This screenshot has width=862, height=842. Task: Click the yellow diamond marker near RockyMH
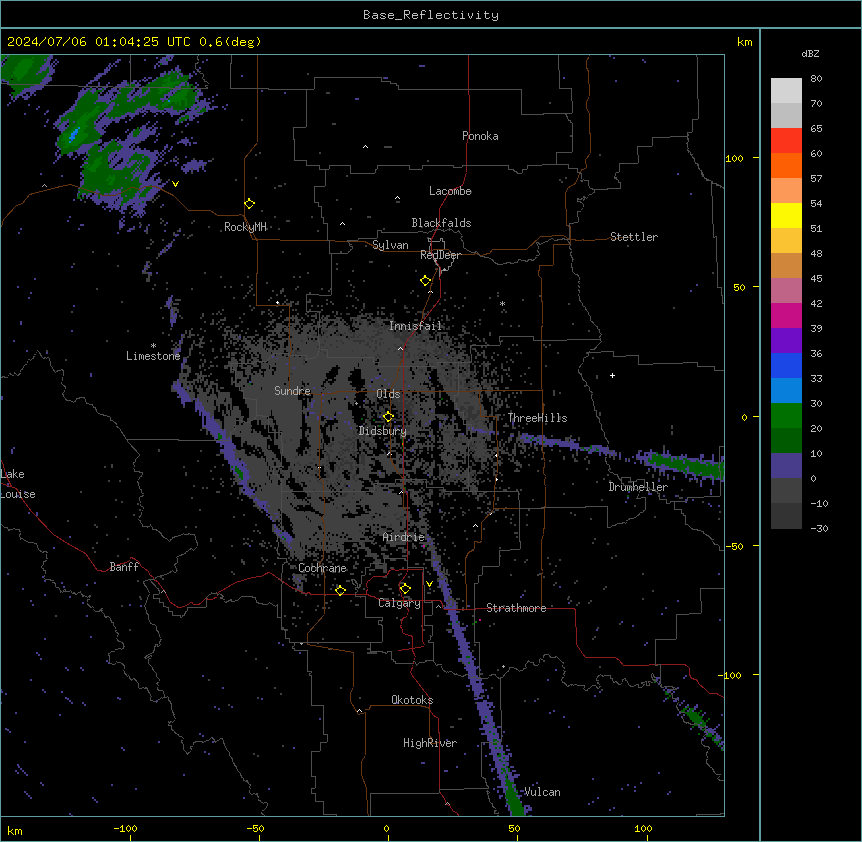coord(249,204)
